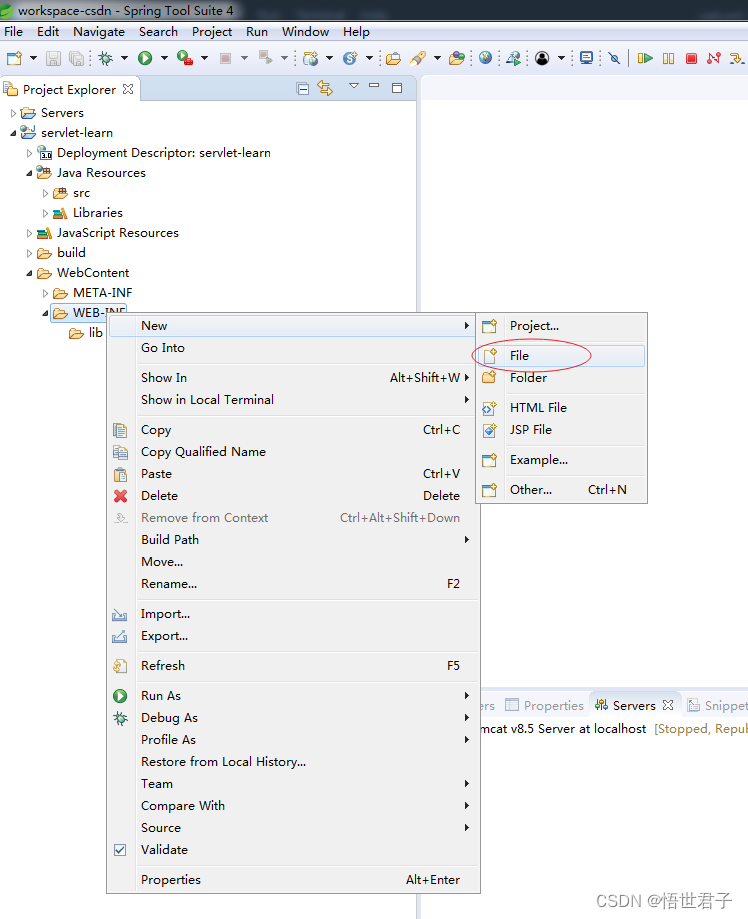Close the Project Explorer tab

128,89
